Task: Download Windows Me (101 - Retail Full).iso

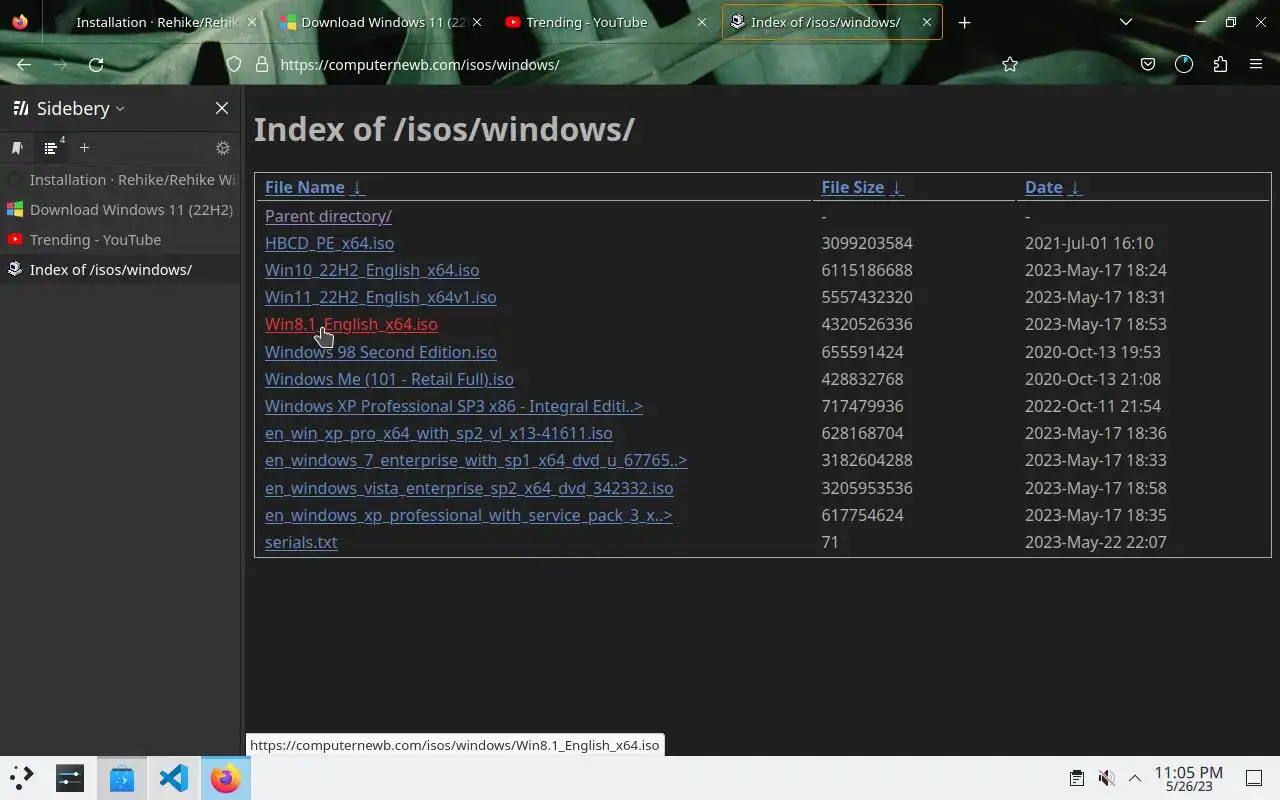Action: [x=389, y=379]
